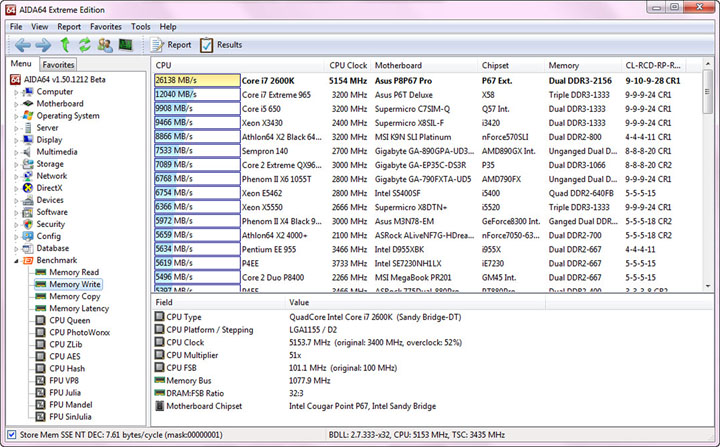Expand the Network tree node

click(x=16, y=176)
